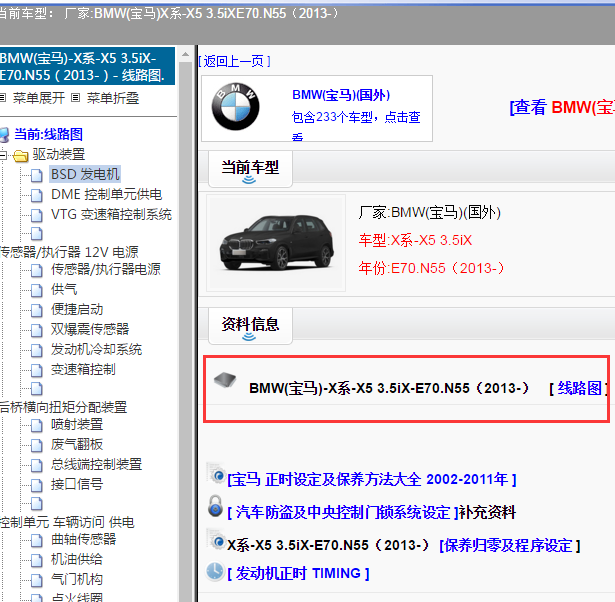Open 保养归零及程序设定 link
This screenshot has height=602, width=615.
[510, 546]
